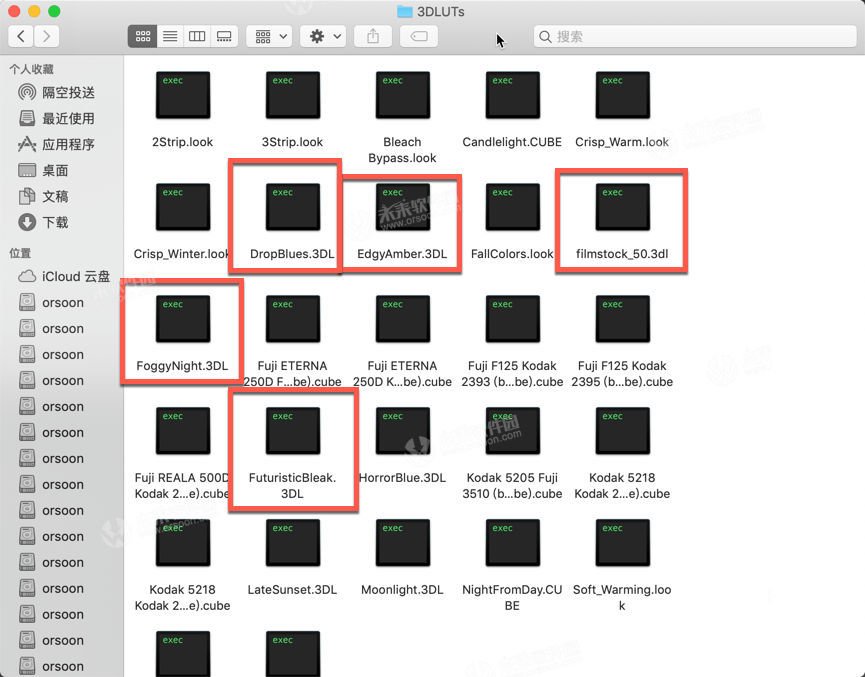Click the 'LateSunset.3DL' file name
The image size is (865, 677).
(x=292, y=590)
